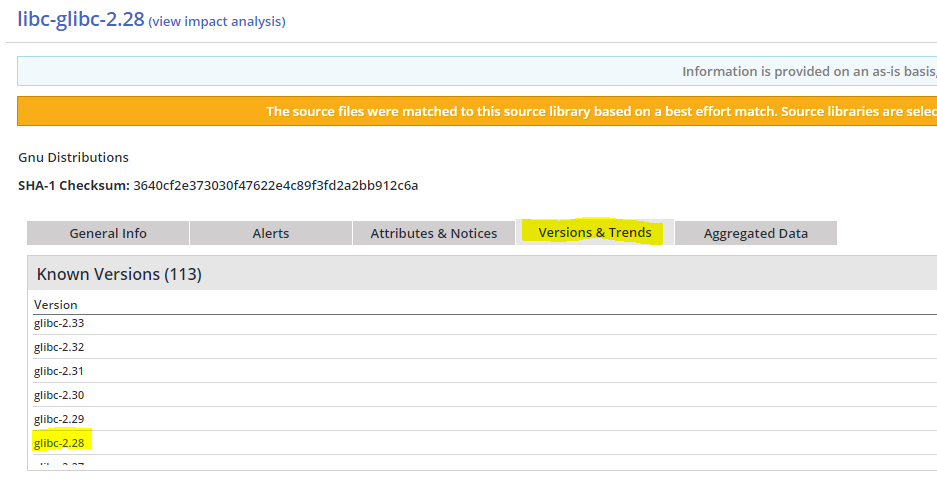Click the Gnu Distributions label
Viewport: 937px width, 504px height.
pos(73,157)
